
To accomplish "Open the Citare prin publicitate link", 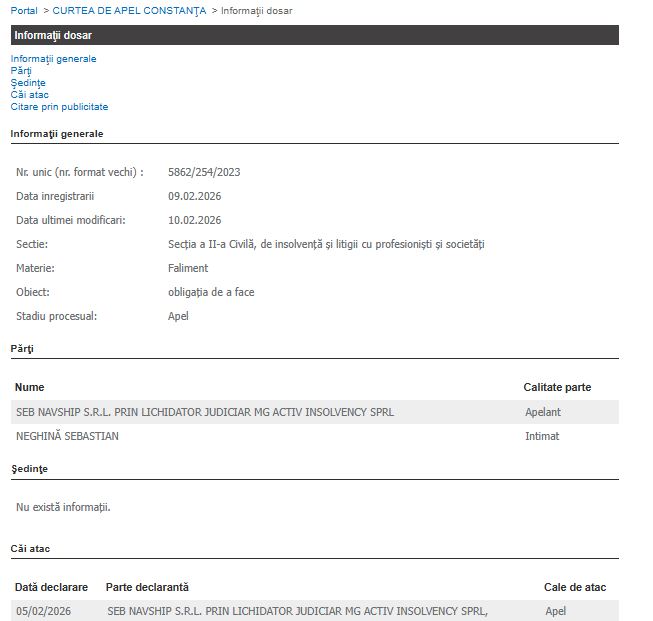I will pyautogui.click(x=59, y=107).
